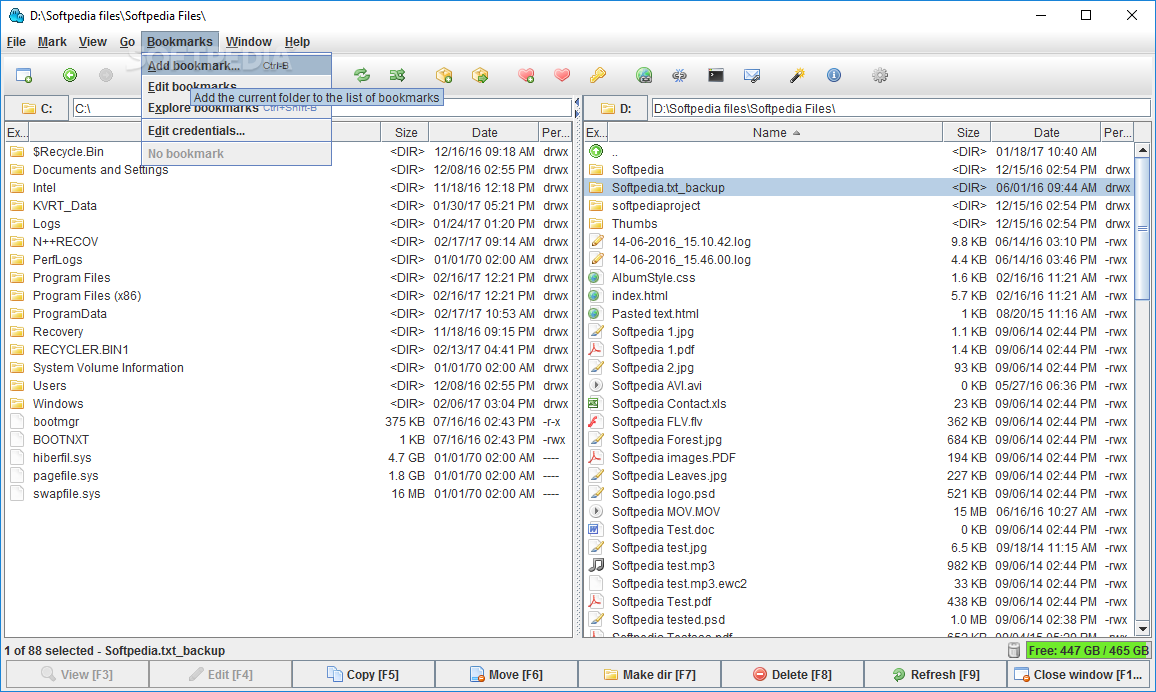
Task: Click right panel scrollbar down arrow
Action: (x=1142, y=629)
